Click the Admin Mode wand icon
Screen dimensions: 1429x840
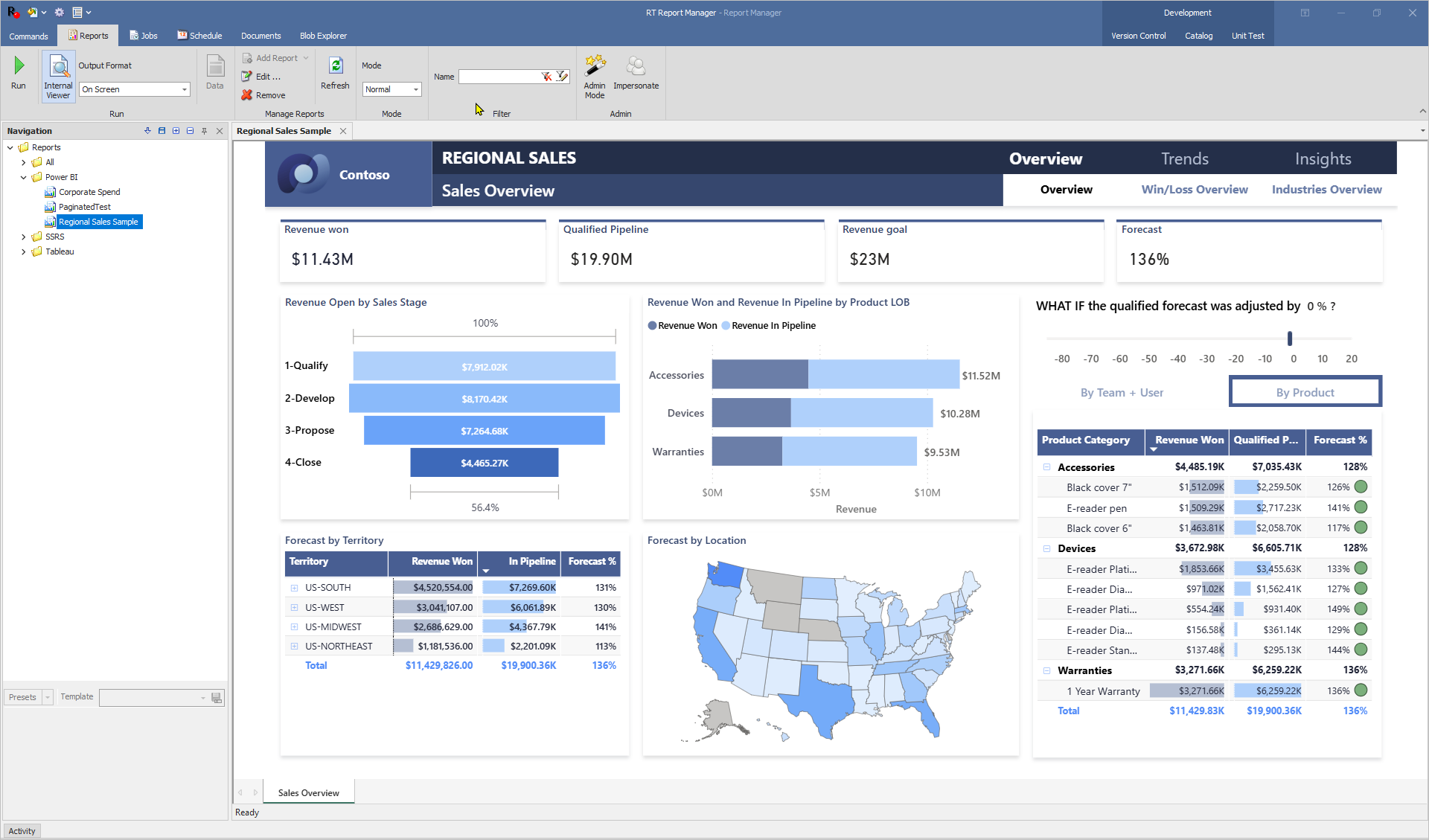595,66
